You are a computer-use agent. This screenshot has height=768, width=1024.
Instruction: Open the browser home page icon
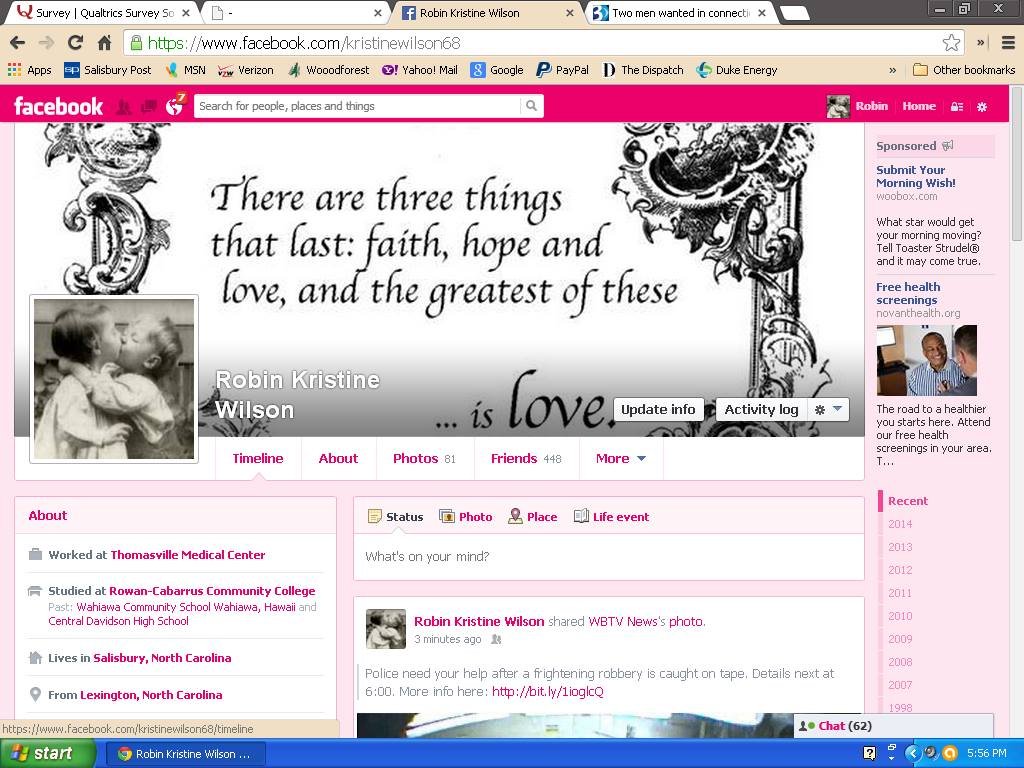pos(104,43)
